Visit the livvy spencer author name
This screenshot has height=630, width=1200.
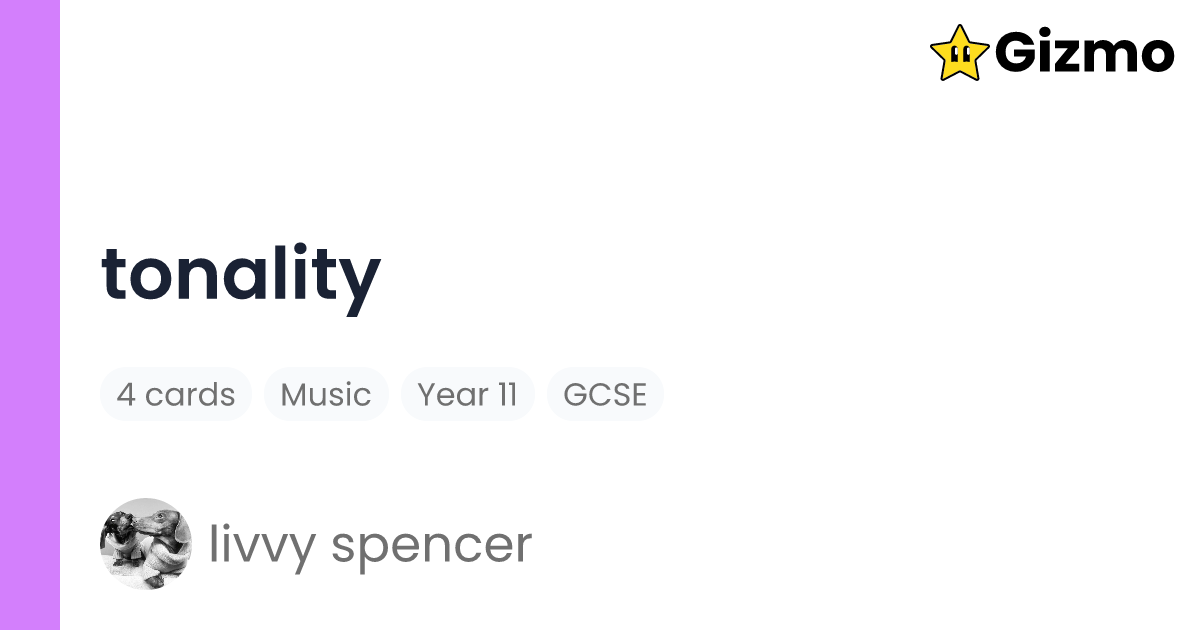point(370,545)
